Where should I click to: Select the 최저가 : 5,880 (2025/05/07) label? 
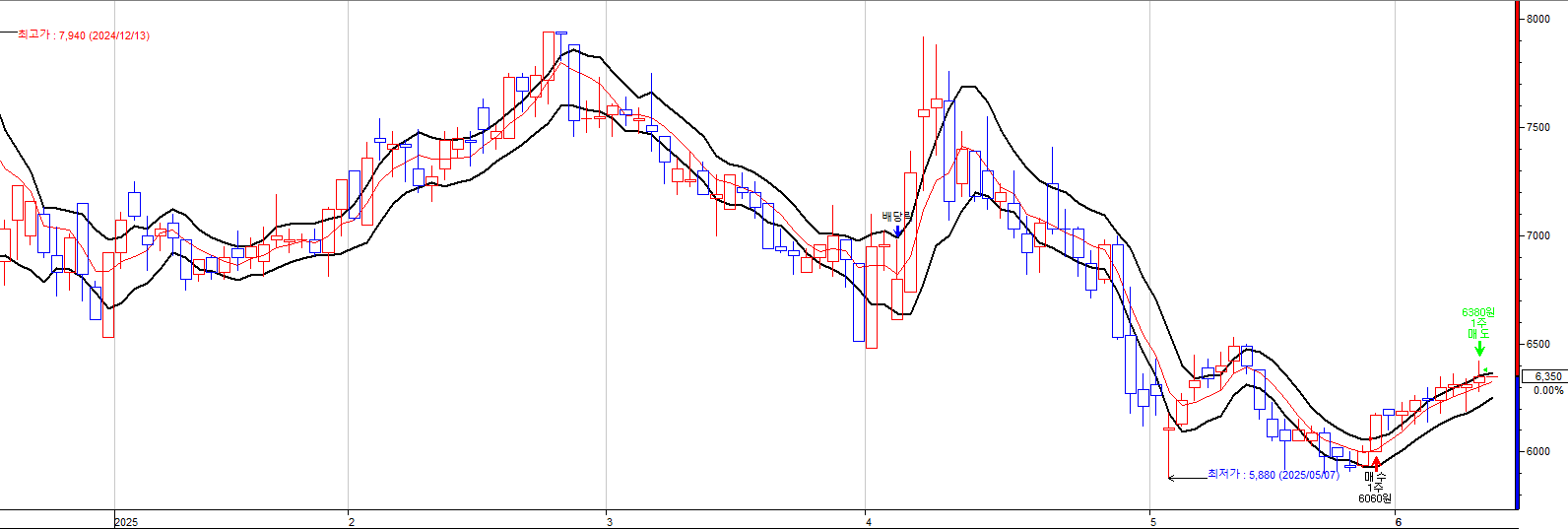[x=1274, y=475]
